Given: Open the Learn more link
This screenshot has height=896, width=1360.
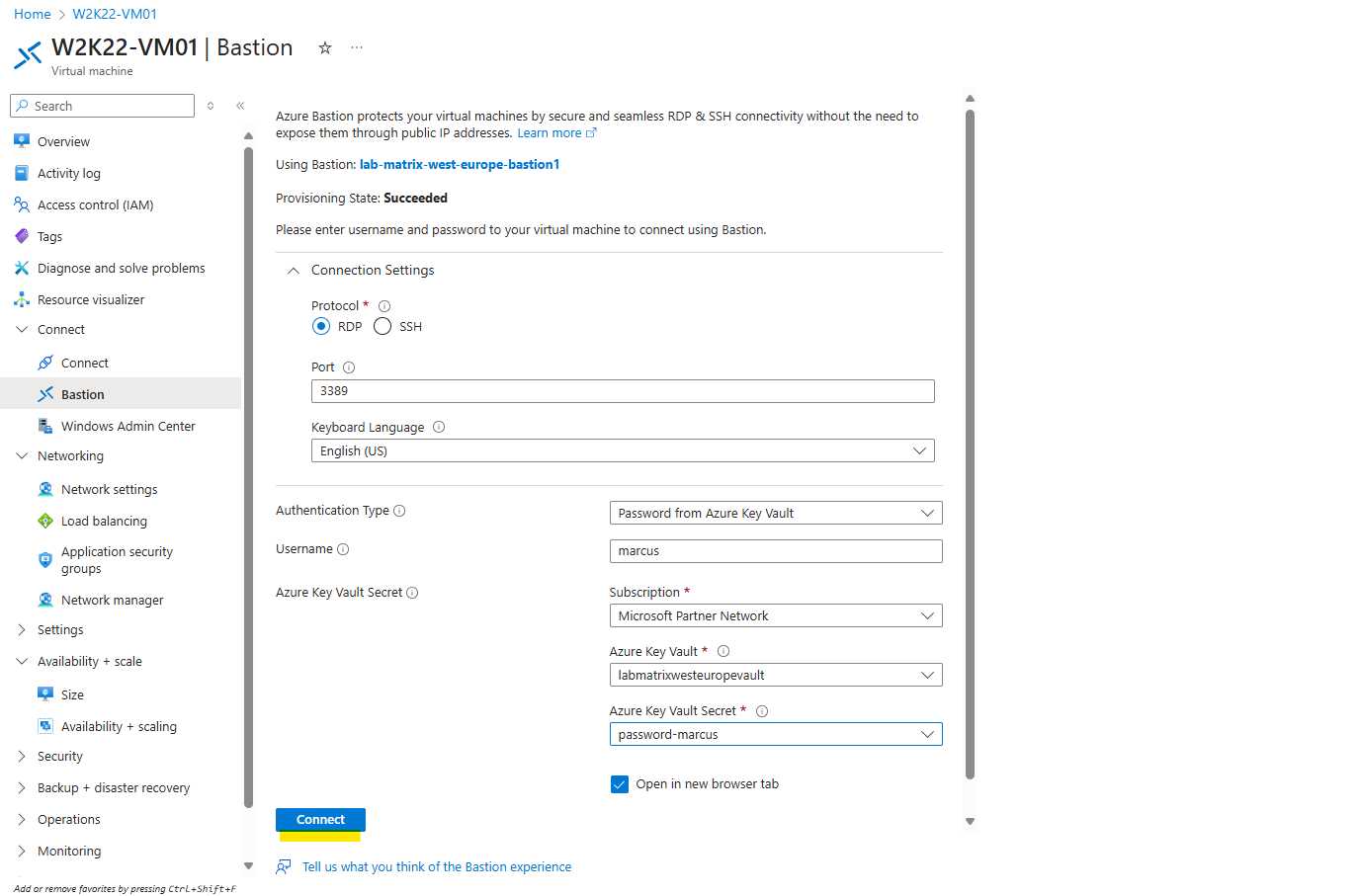Looking at the screenshot, I should [x=556, y=133].
